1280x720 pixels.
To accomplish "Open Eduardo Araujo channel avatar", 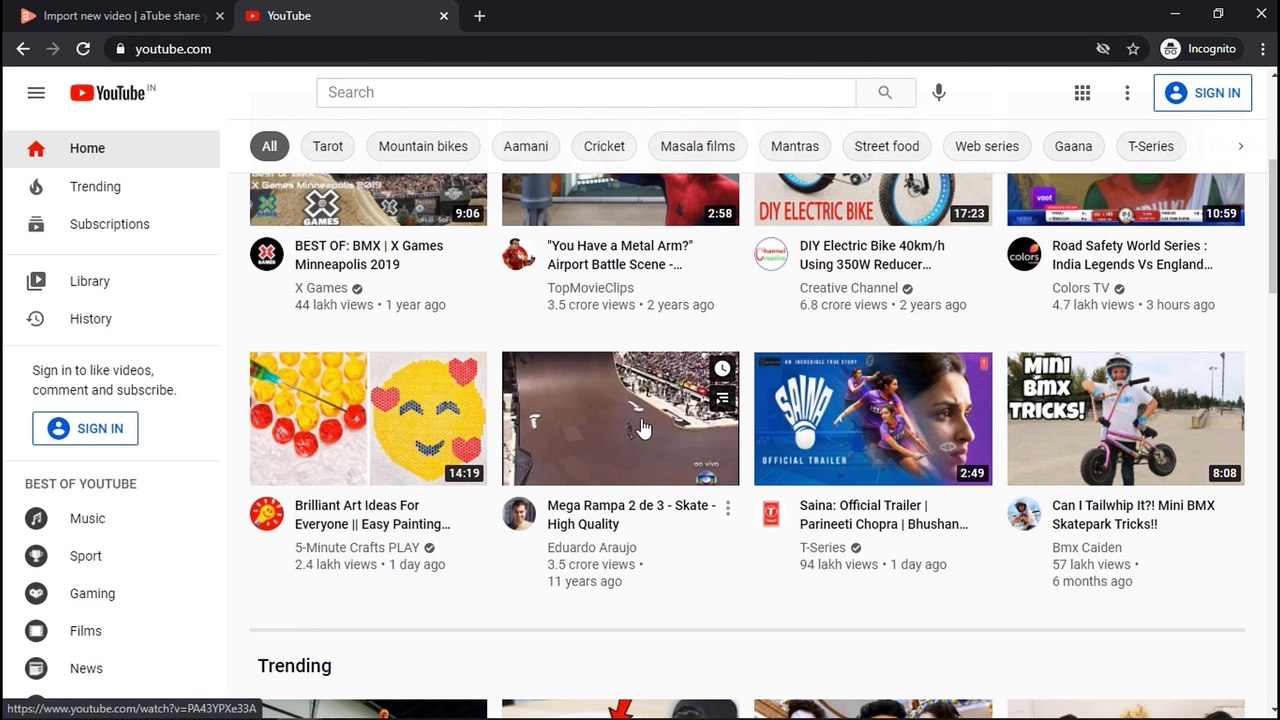I will coord(519,514).
